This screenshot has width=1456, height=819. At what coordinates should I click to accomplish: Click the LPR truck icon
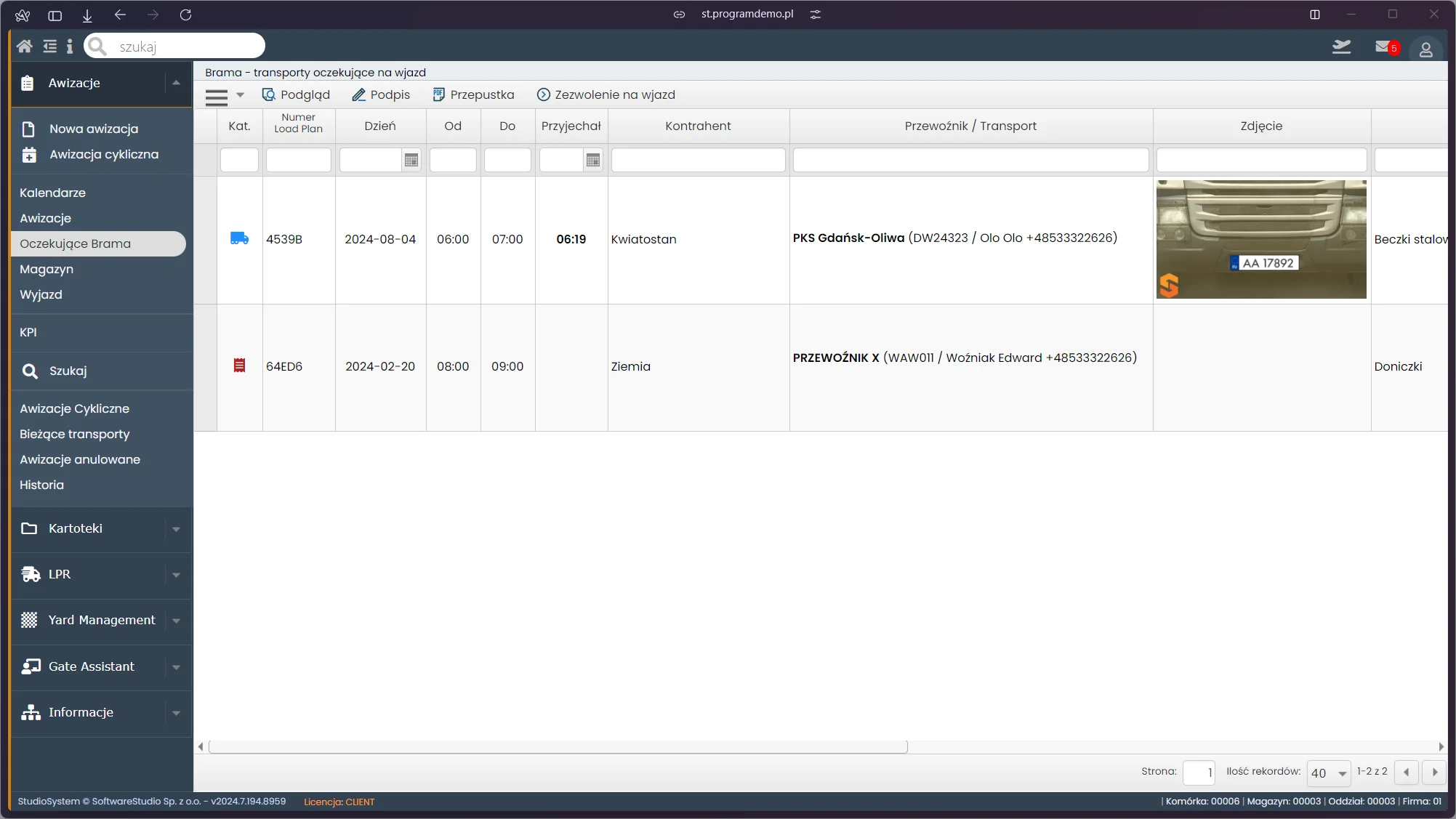point(31,574)
